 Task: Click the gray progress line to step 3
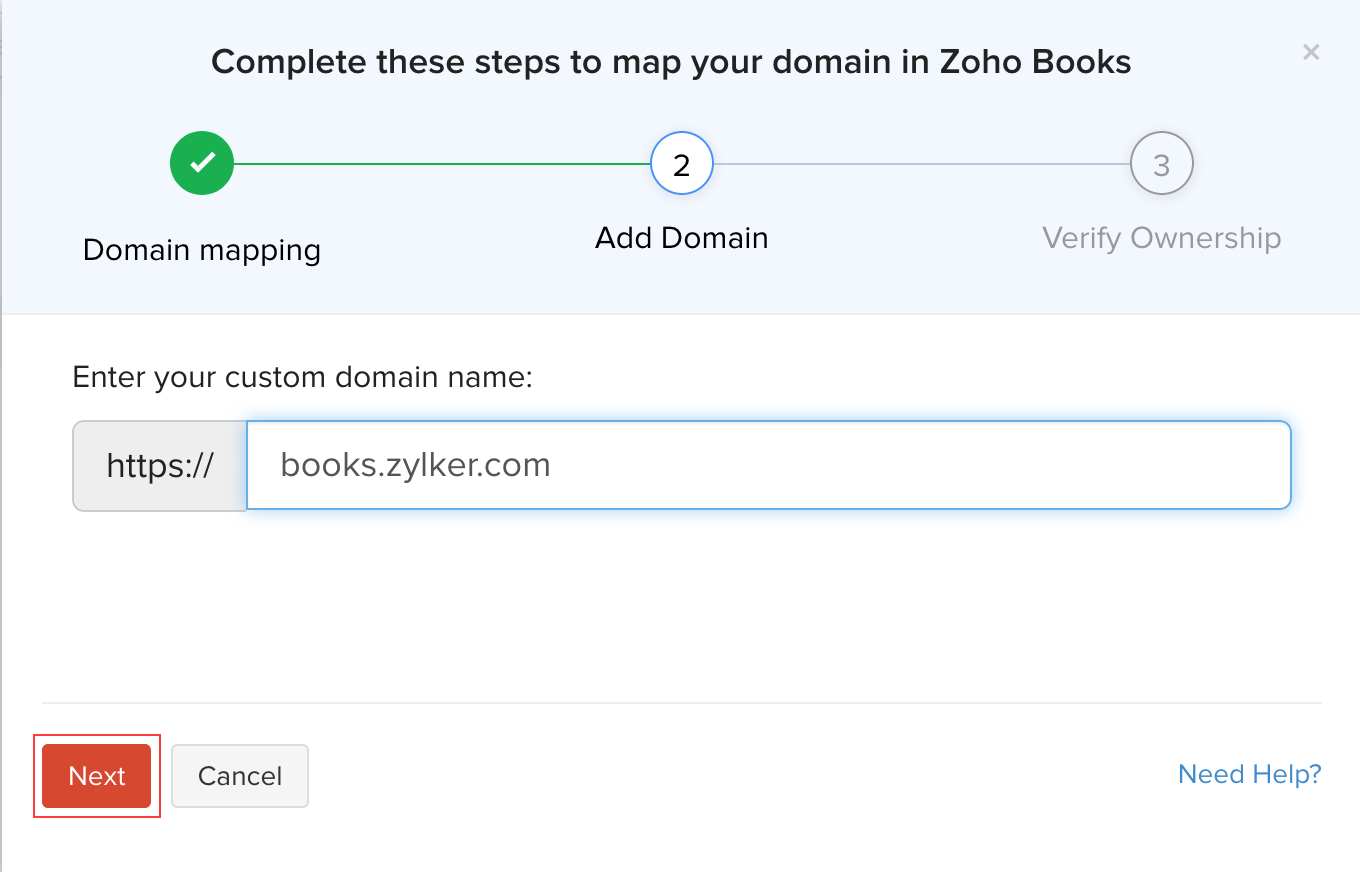click(920, 164)
